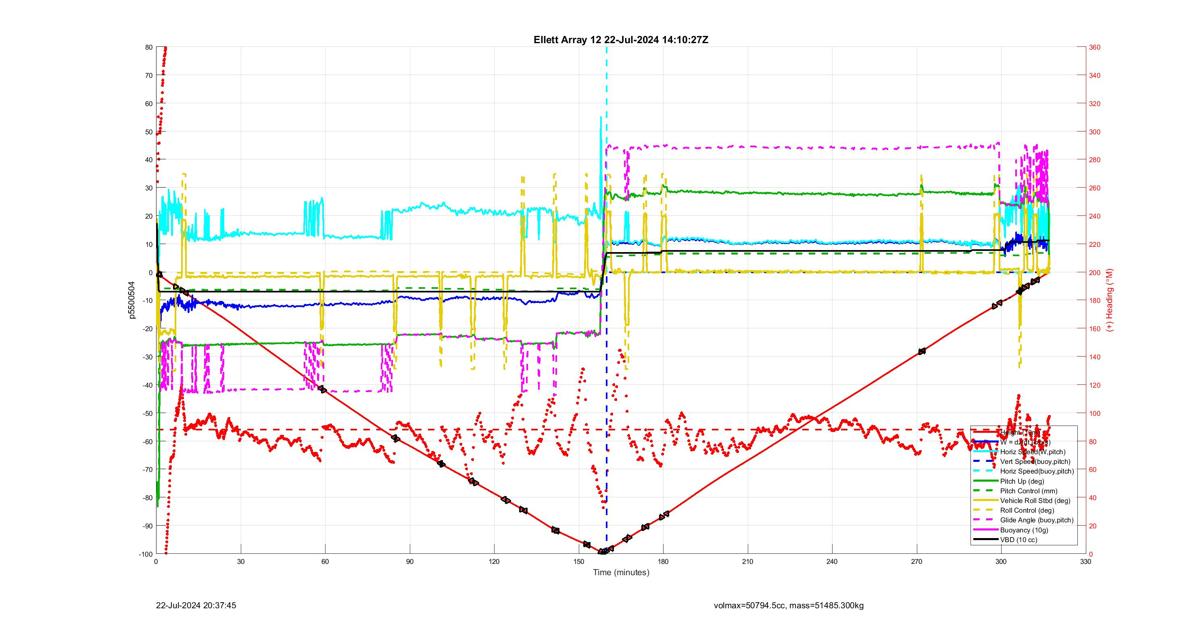Viewport: 1200px width, 622px height.
Task: Select 'Horiz Speed(buoy,pitch)' legend entry
Action: point(1037,471)
